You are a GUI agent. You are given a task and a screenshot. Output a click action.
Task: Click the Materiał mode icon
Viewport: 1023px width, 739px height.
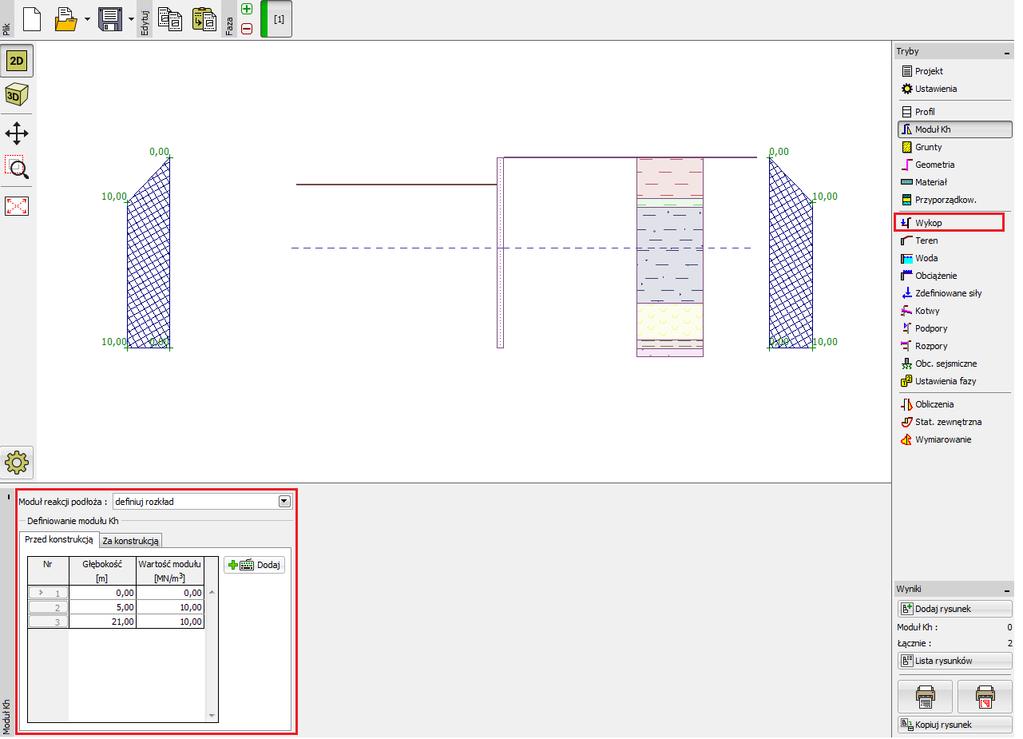pos(907,182)
